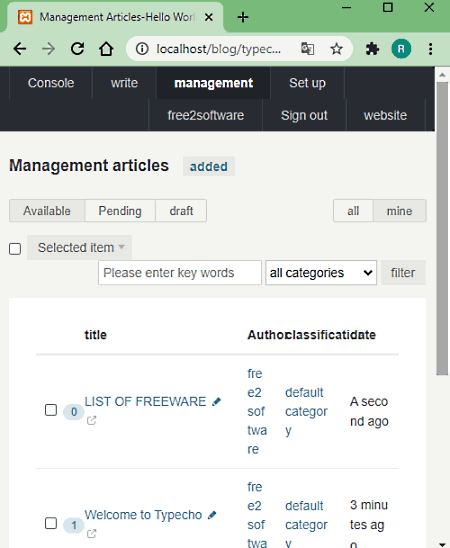Viewport: 450px width, 548px height.
Task: Click the edit pencil beside Welcome to Typecho
Action: [212, 515]
